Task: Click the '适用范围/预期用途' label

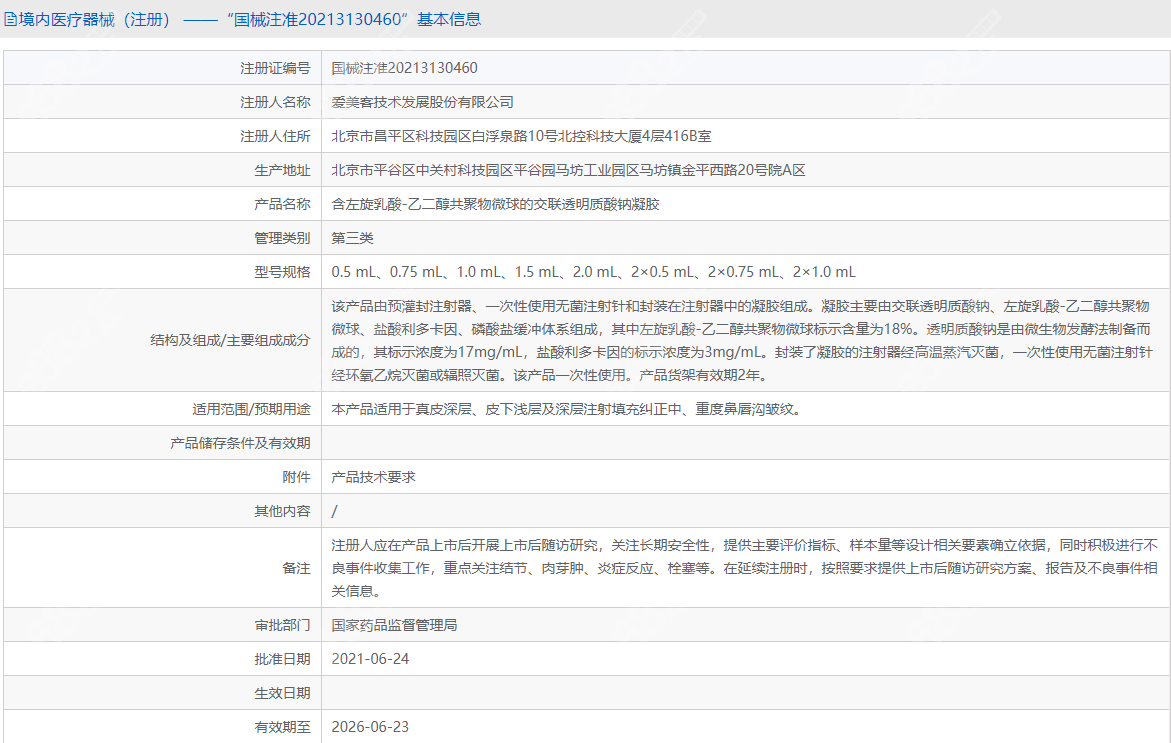Action: (x=251, y=409)
